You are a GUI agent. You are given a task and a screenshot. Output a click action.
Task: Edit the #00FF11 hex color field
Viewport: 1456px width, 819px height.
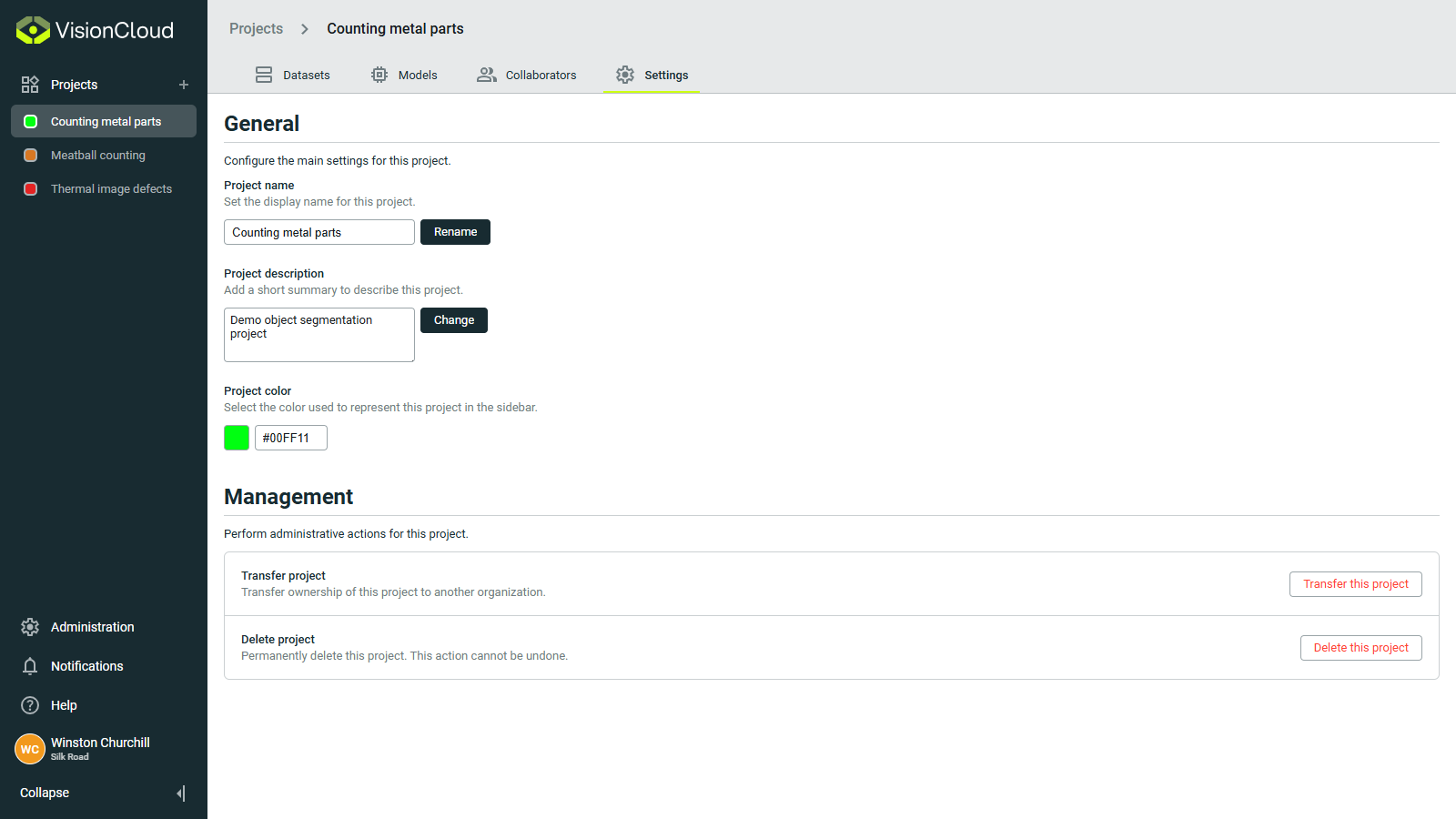point(290,438)
